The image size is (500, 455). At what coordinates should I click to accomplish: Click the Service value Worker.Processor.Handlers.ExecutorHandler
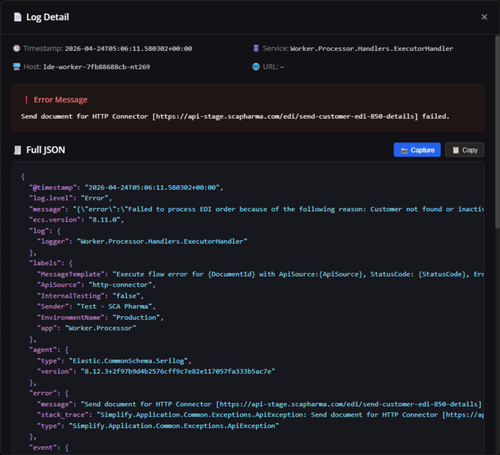pos(372,49)
